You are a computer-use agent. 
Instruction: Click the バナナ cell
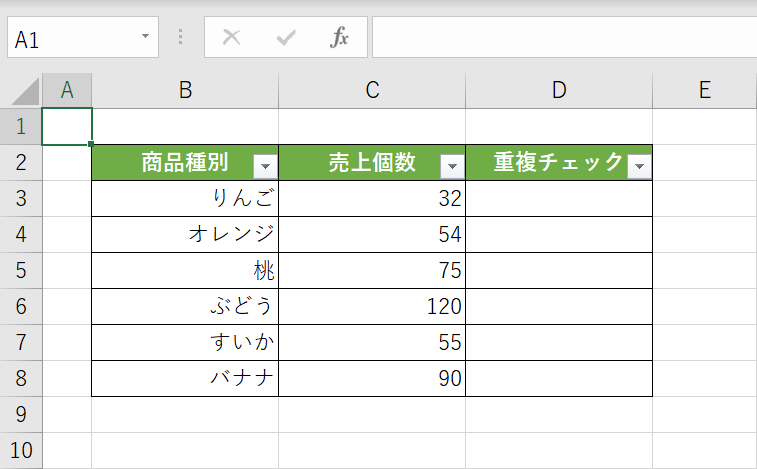[185, 378]
